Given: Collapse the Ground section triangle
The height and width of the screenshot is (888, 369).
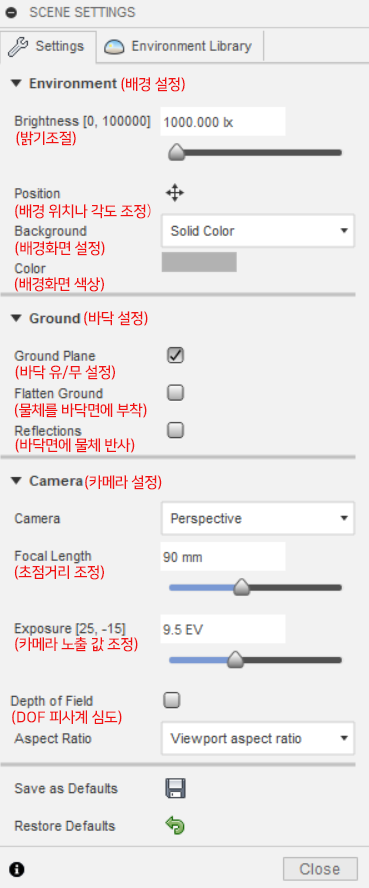Looking at the screenshot, I should pos(17,319).
